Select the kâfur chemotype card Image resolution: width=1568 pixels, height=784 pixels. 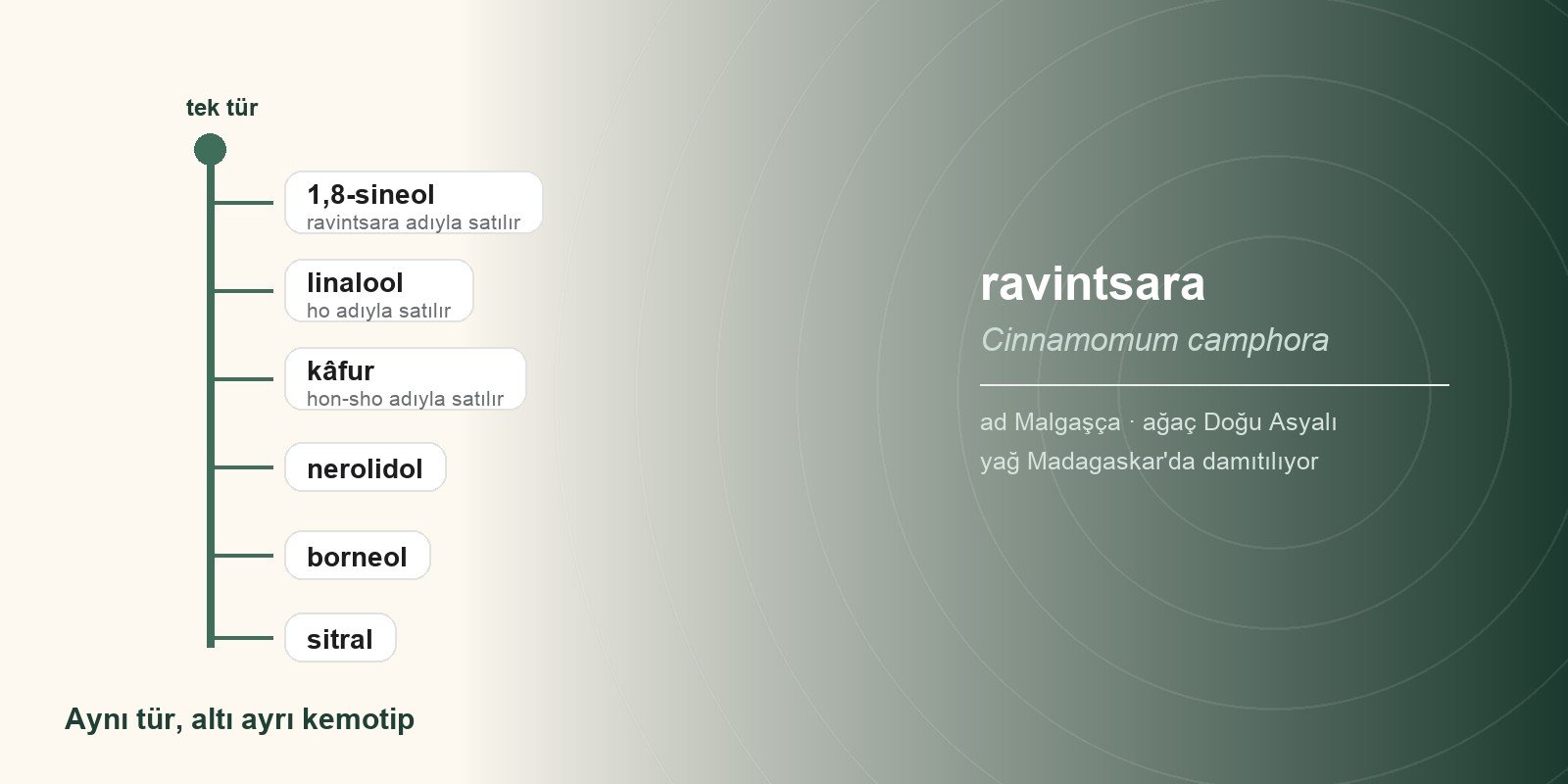pyautogui.click(x=406, y=379)
